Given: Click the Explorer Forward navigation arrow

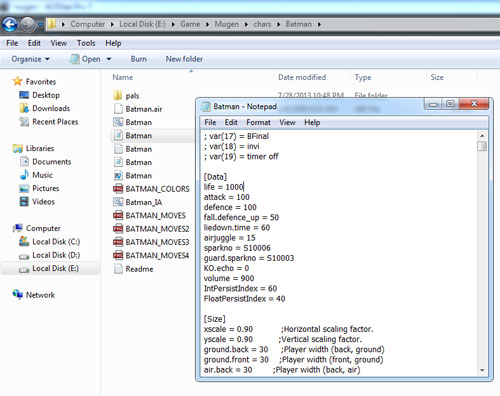Looking at the screenshot, I should tap(28, 24).
